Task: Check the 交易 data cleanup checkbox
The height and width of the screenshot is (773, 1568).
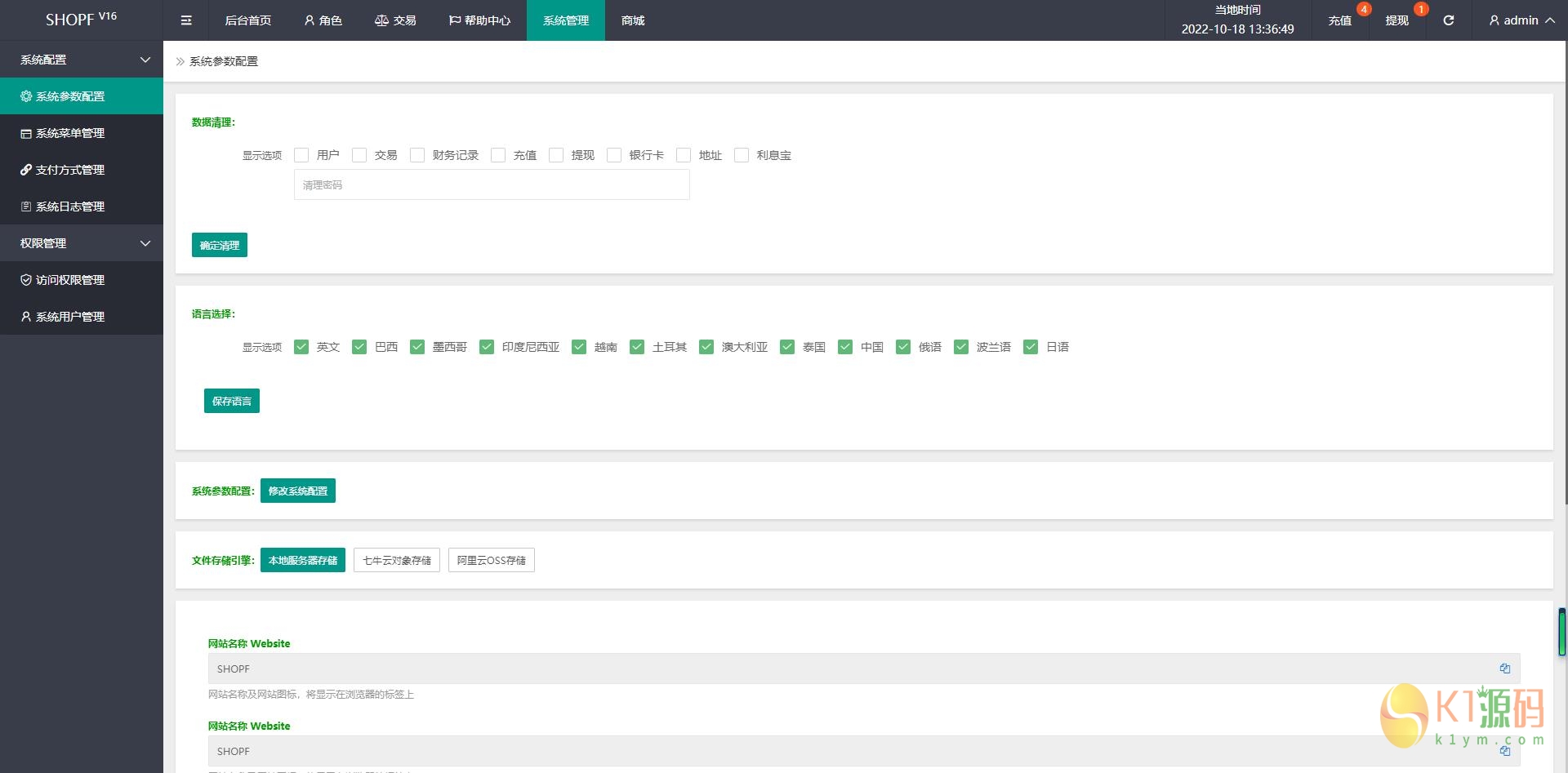Action: (359, 155)
